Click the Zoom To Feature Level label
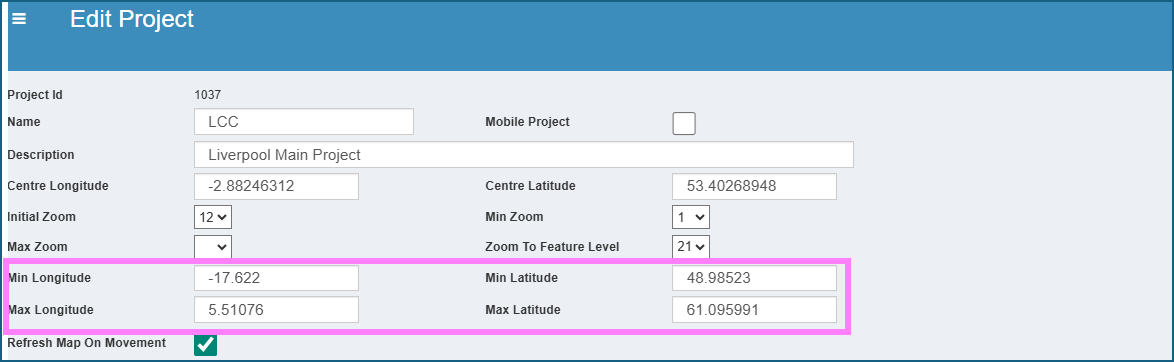This screenshot has height=362, width=1174. coord(552,247)
